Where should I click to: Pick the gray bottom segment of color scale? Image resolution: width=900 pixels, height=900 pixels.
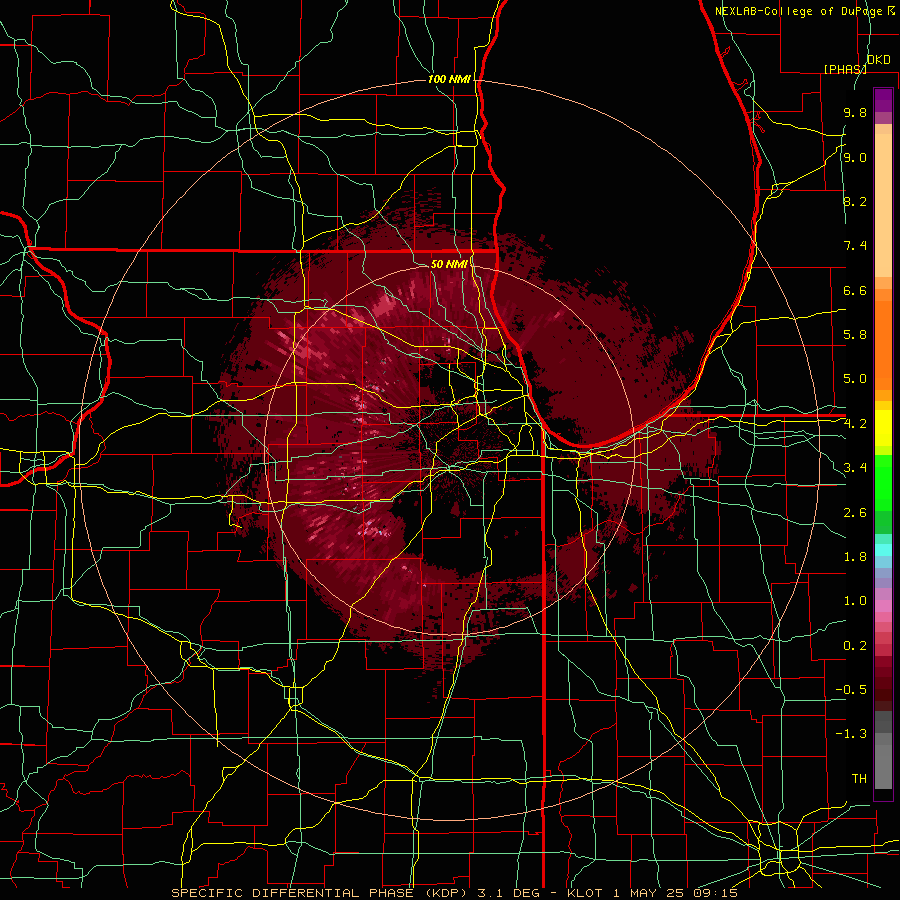pyautogui.click(x=883, y=766)
